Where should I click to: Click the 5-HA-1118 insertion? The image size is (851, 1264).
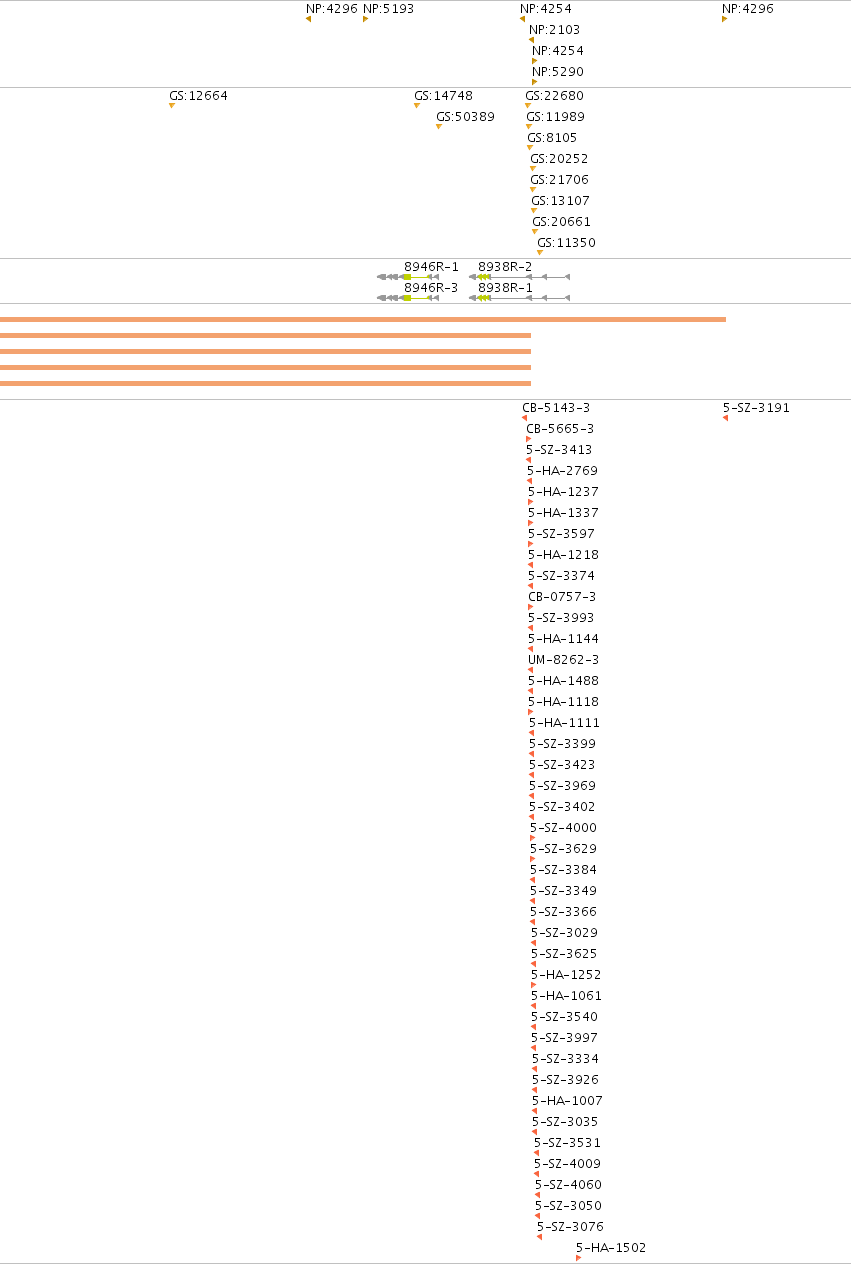coord(564,702)
